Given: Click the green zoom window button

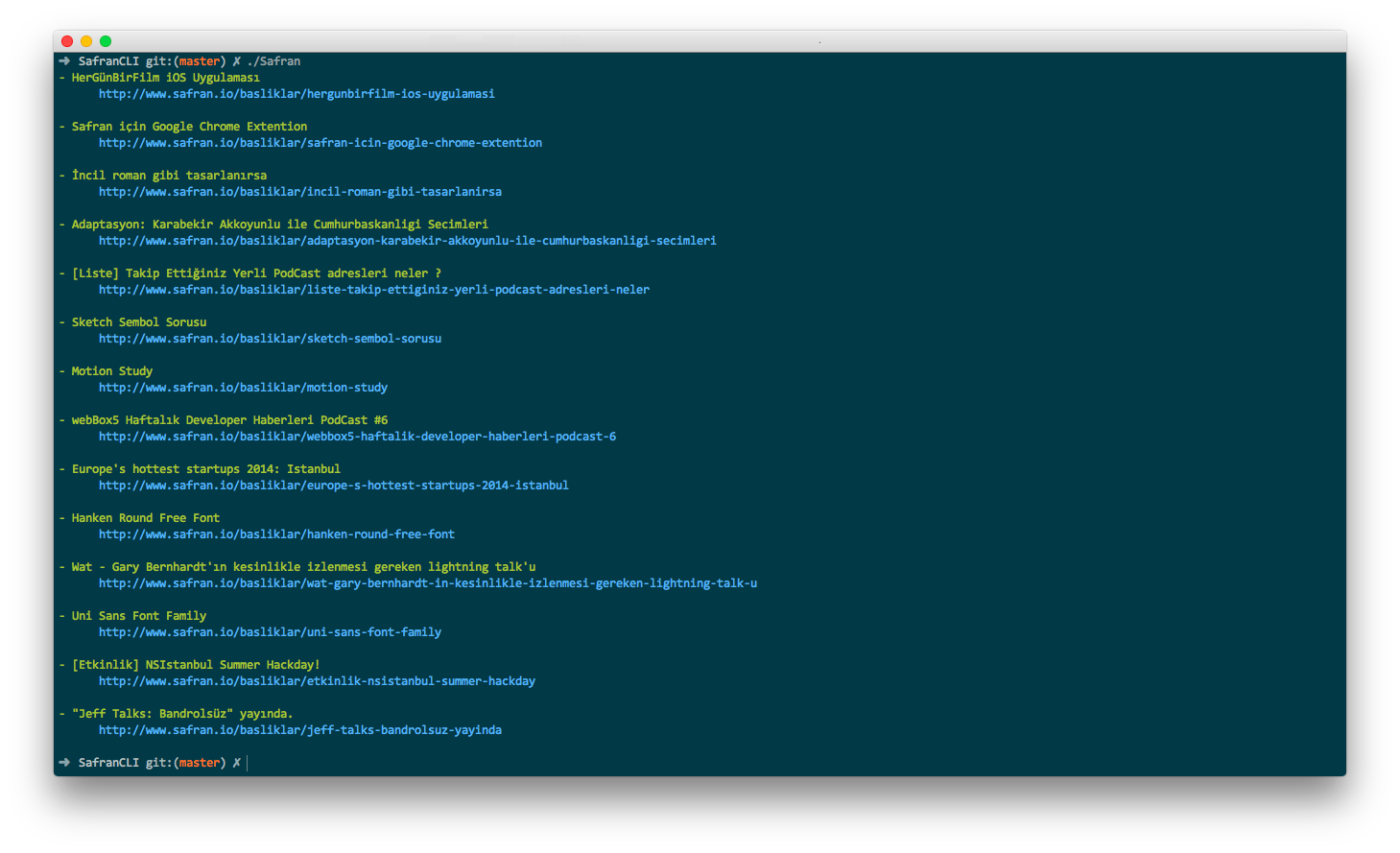Looking at the screenshot, I should click(106, 41).
